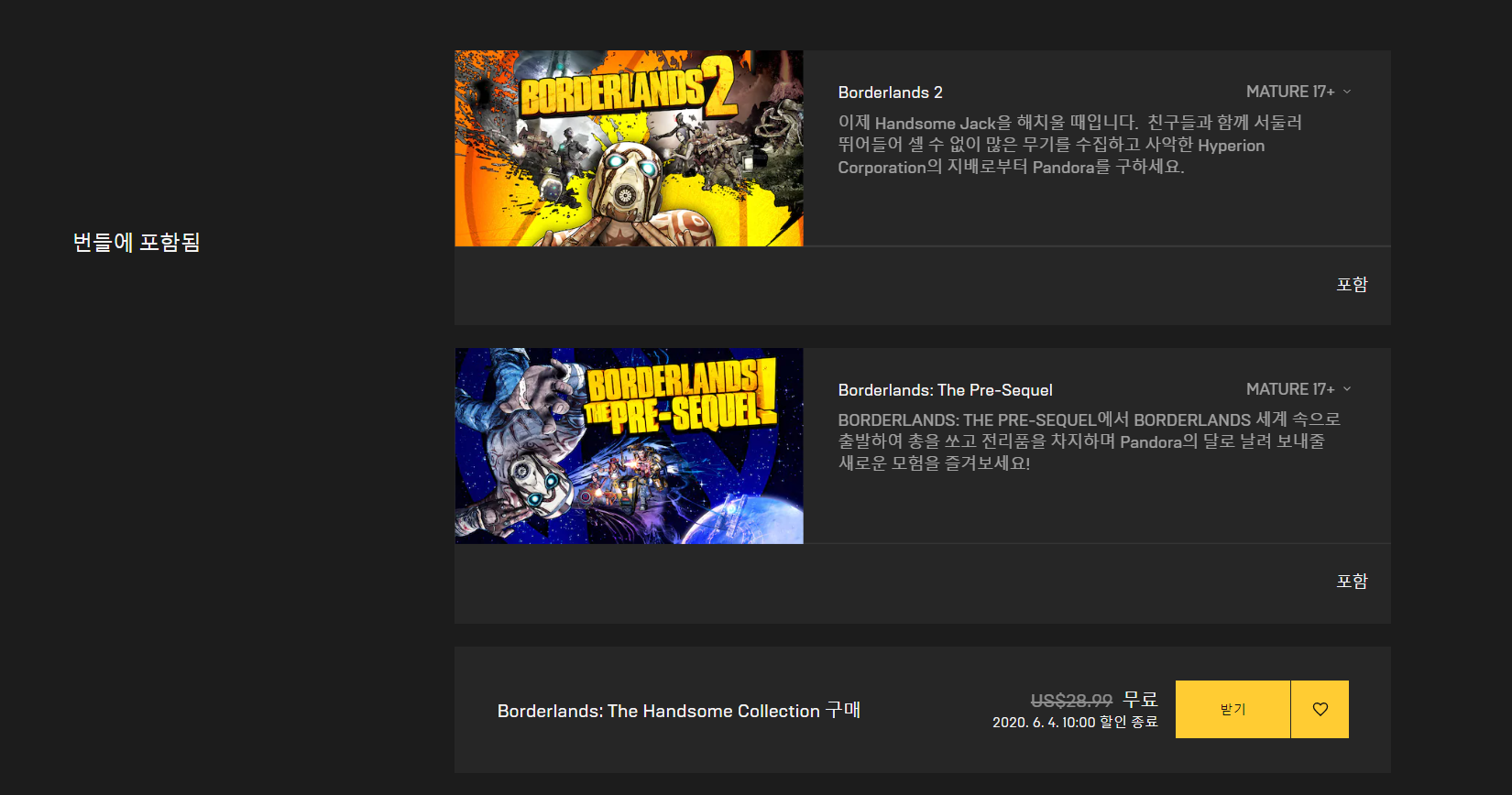The width and height of the screenshot is (1512, 795).
Task: Click the yellow 받기 button
Action: pyautogui.click(x=1233, y=709)
